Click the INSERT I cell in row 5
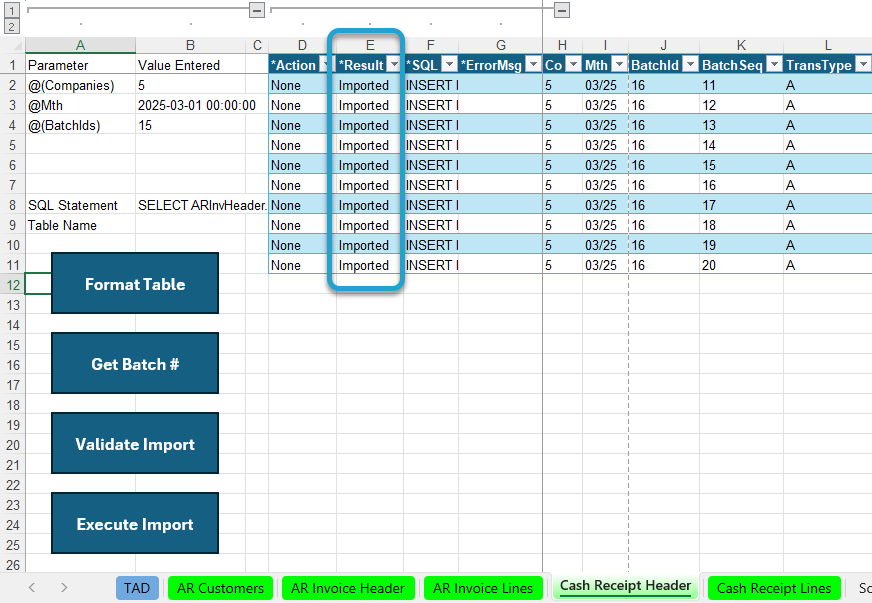 tap(431, 145)
